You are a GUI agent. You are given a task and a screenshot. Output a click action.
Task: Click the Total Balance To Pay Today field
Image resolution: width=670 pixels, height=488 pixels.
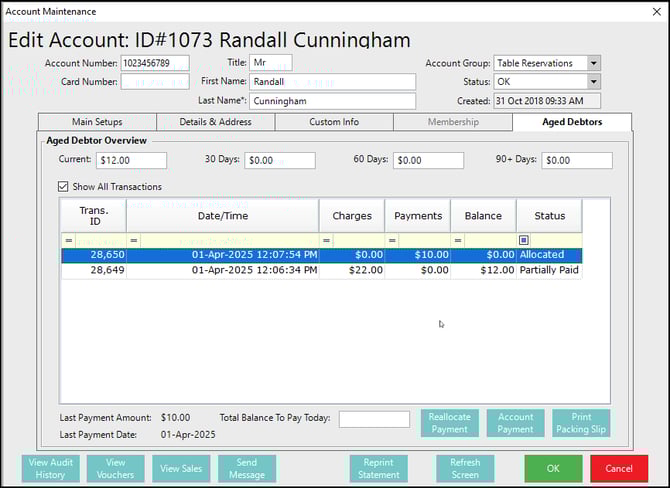(x=374, y=419)
